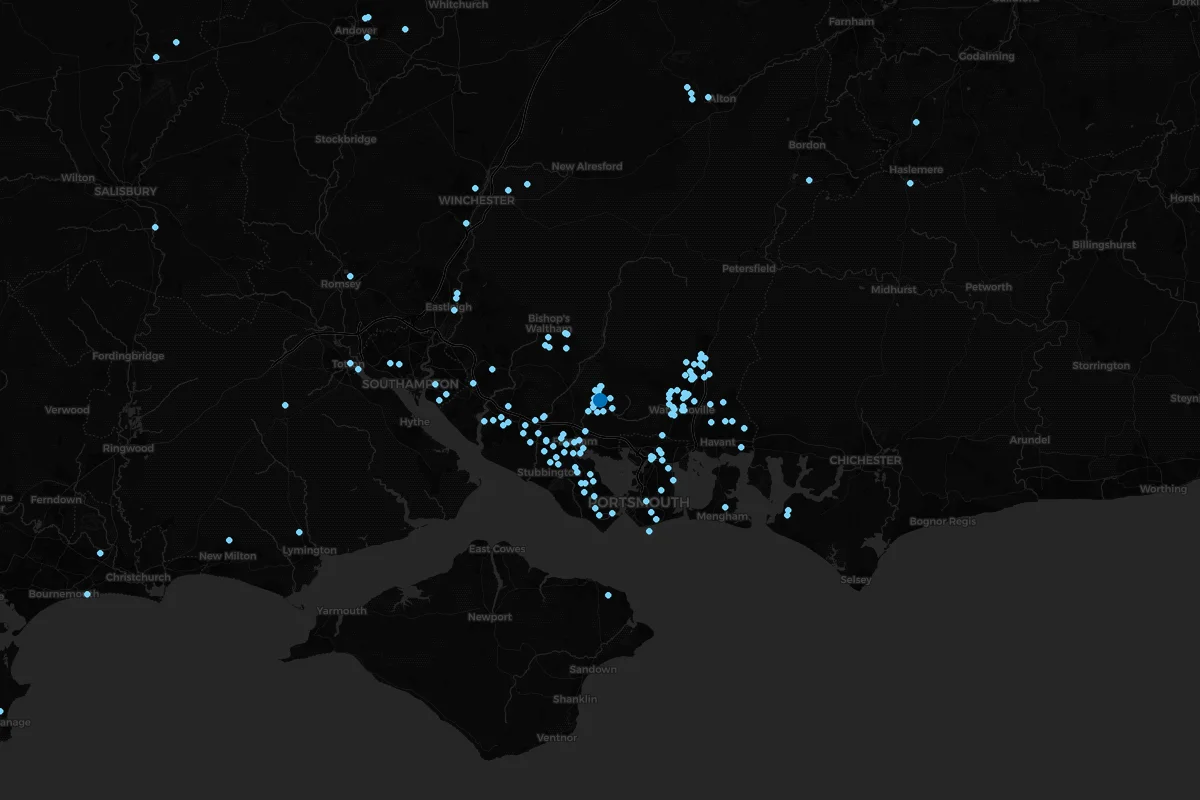The height and width of the screenshot is (800, 1200).
Task: Select the large dark-blue highlighted data point
Action: tap(599, 400)
